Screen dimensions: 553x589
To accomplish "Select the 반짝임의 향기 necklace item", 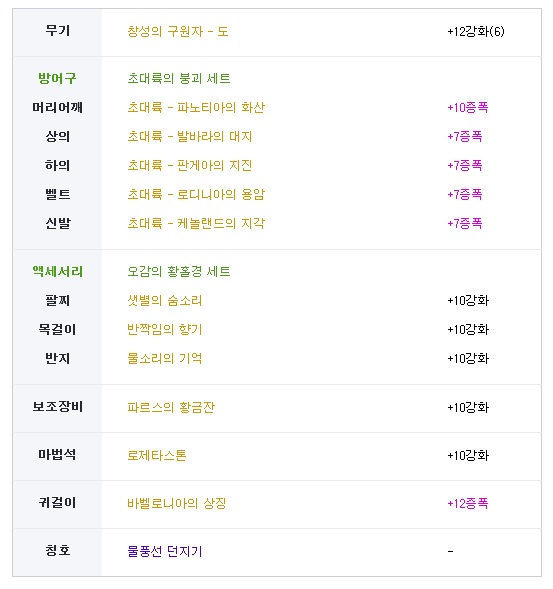I will pyautogui.click(x=165, y=329).
